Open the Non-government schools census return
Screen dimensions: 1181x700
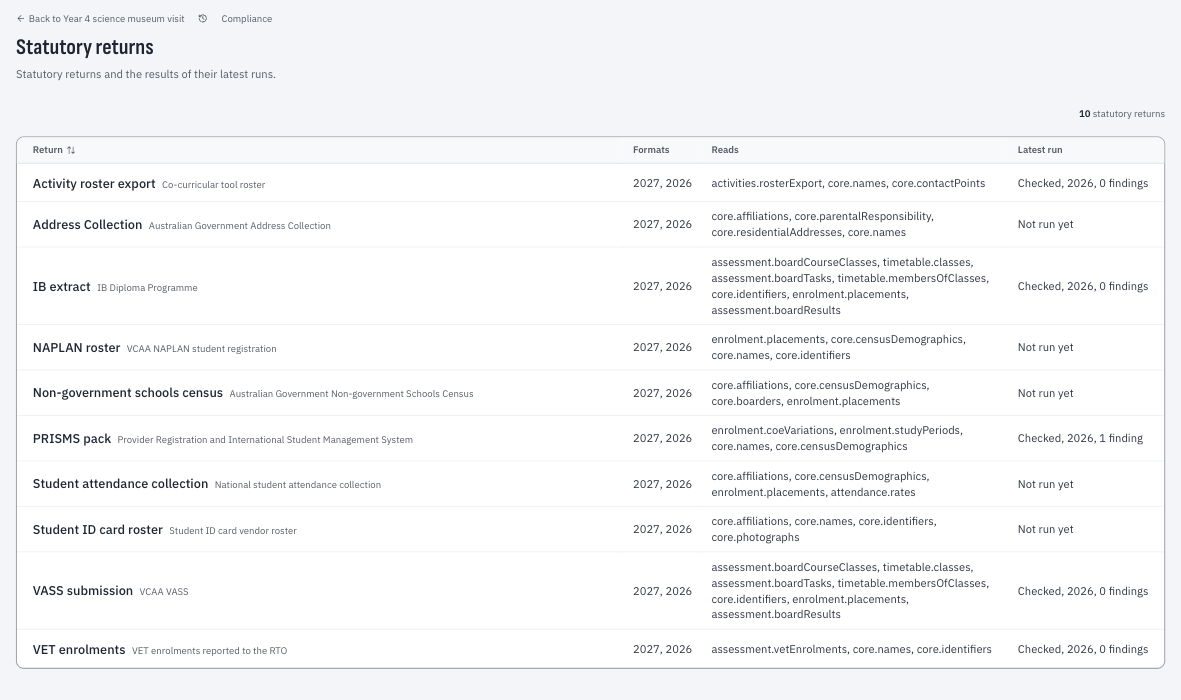128,393
